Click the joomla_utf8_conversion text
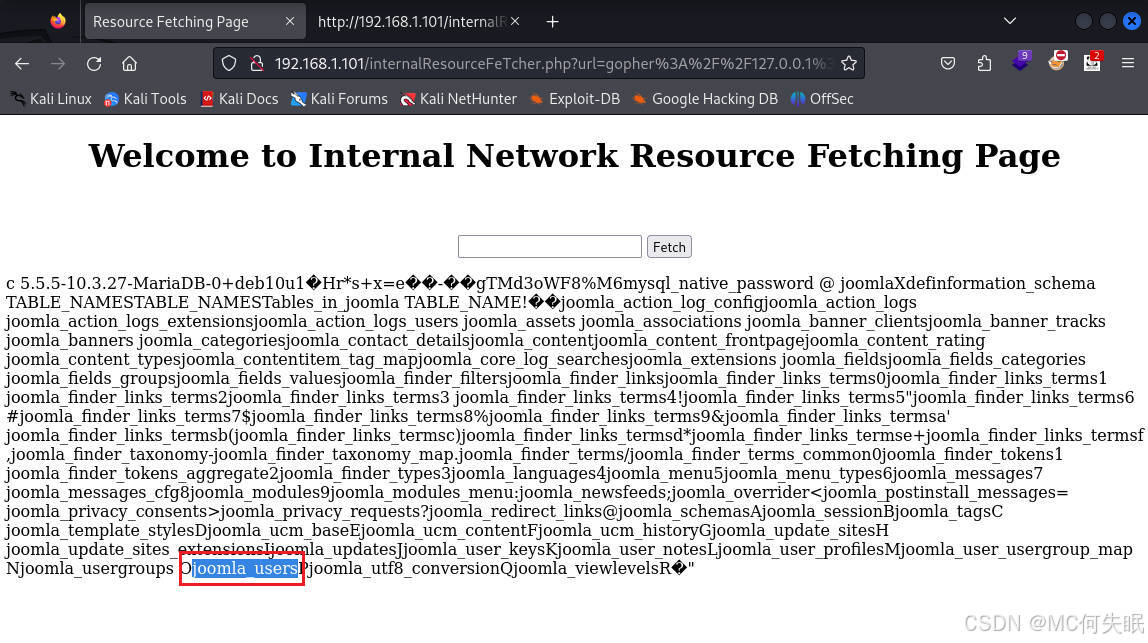 pos(406,568)
